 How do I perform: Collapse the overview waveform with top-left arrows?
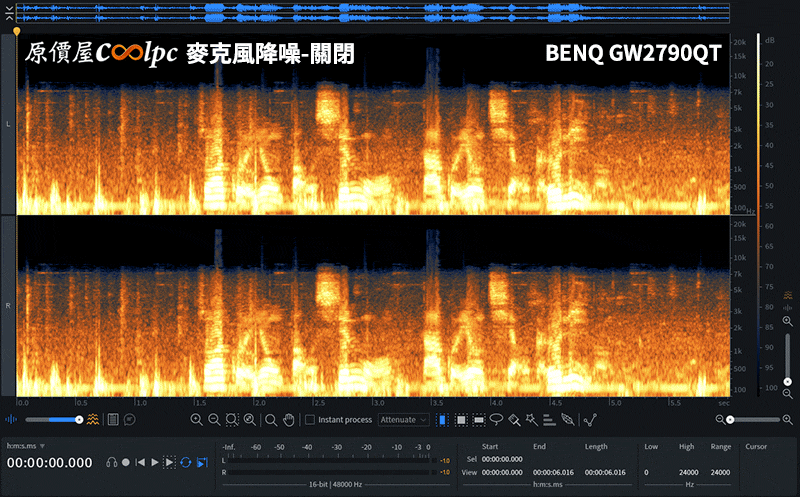click(x=9, y=13)
